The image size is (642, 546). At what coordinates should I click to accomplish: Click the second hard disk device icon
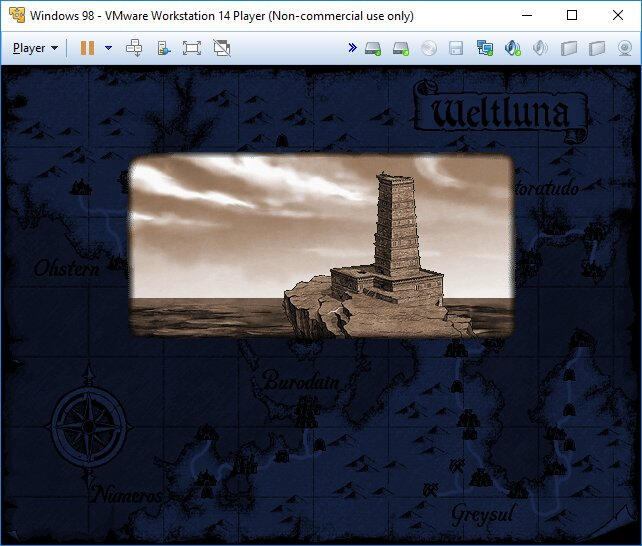coord(401,48)
